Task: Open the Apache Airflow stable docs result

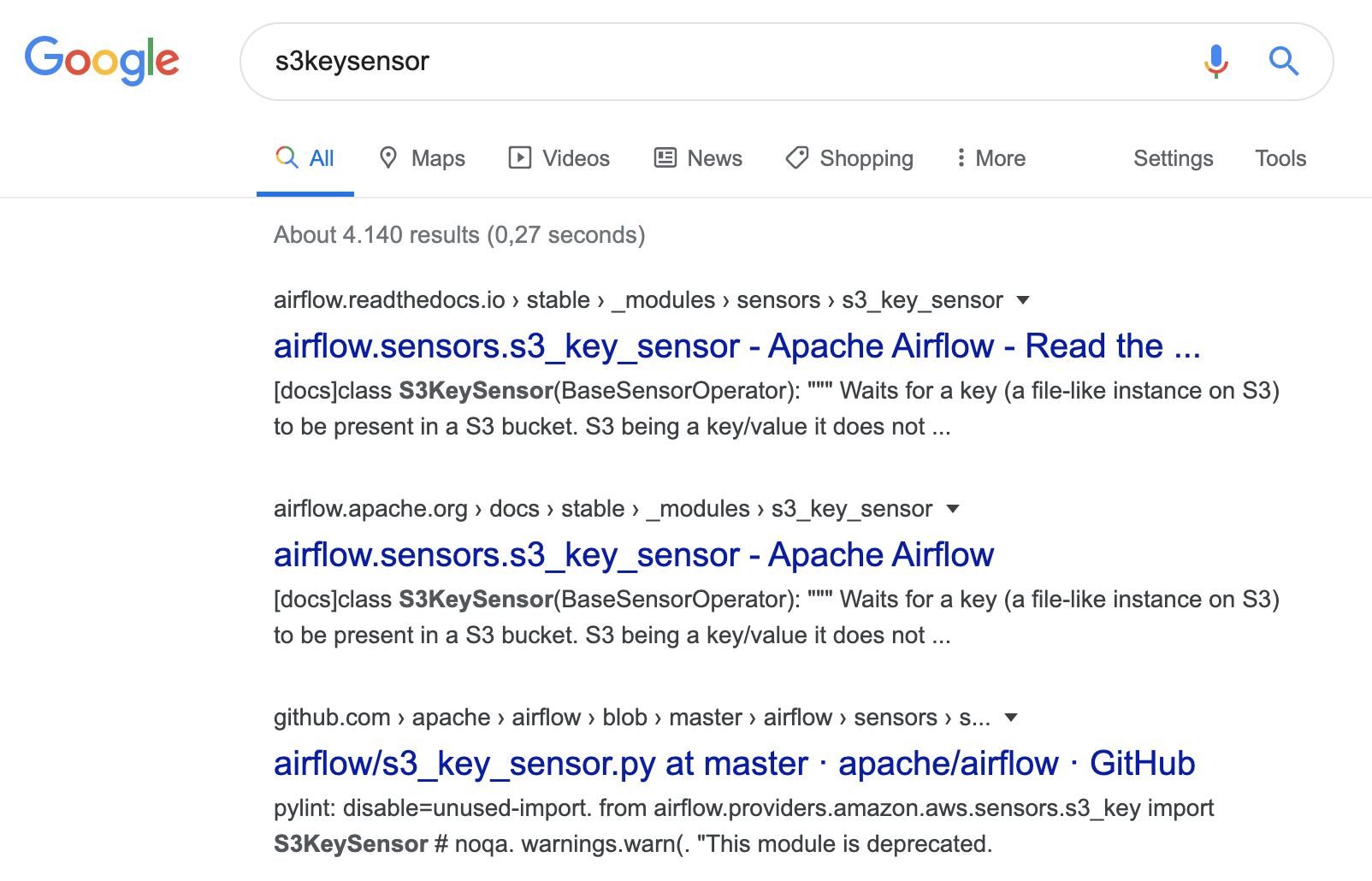Action: tap(633, 554)
